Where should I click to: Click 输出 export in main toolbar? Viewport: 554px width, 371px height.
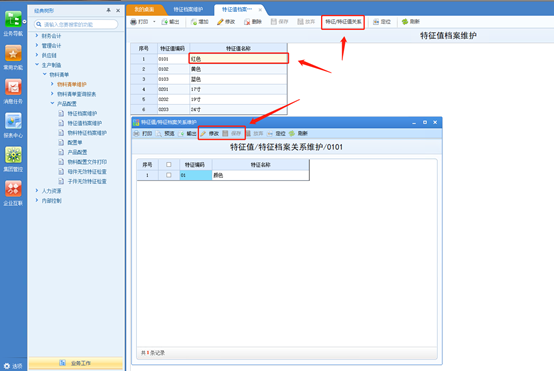click(170, 22)
